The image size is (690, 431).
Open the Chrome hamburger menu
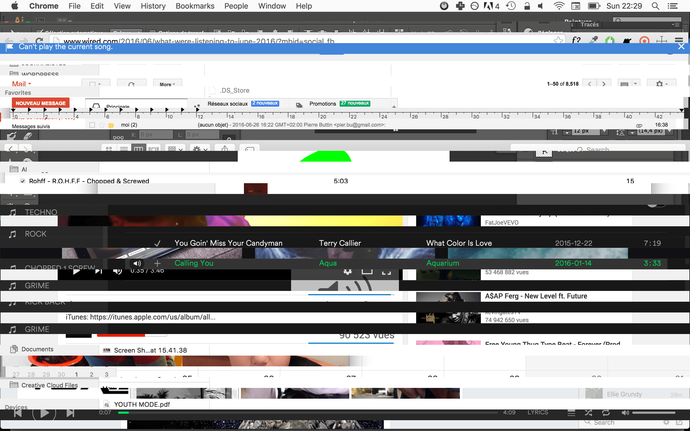[679, 41]
